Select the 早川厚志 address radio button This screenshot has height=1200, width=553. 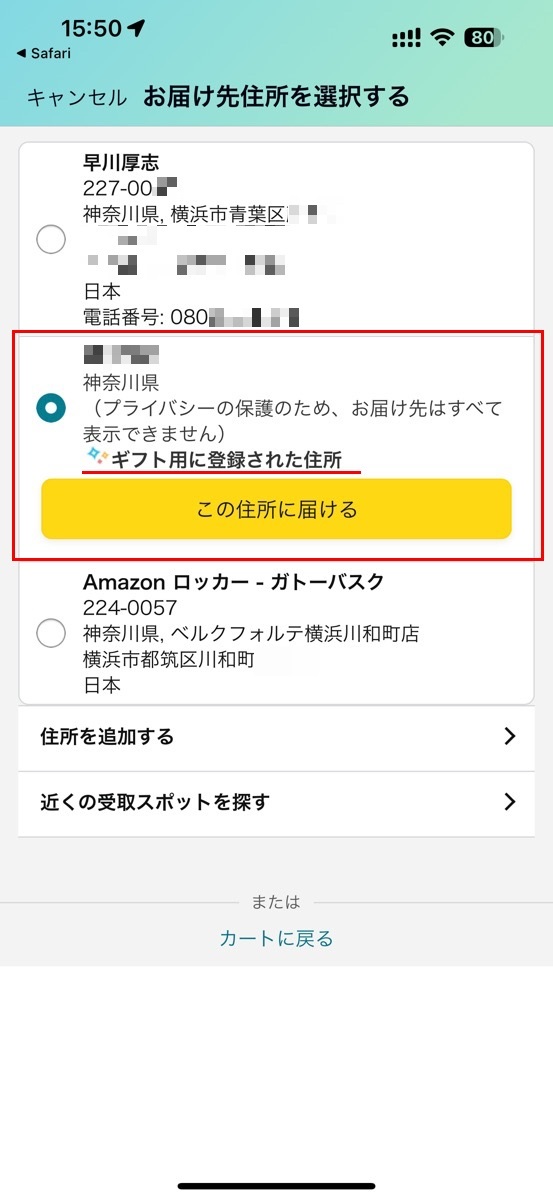click(50, 240)
